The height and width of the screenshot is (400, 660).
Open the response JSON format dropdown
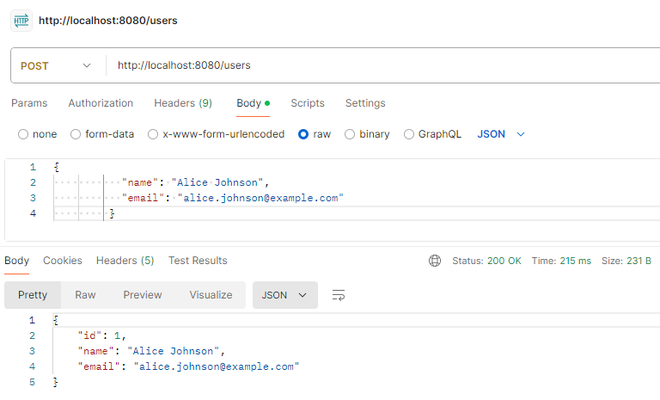coord(285,295)
